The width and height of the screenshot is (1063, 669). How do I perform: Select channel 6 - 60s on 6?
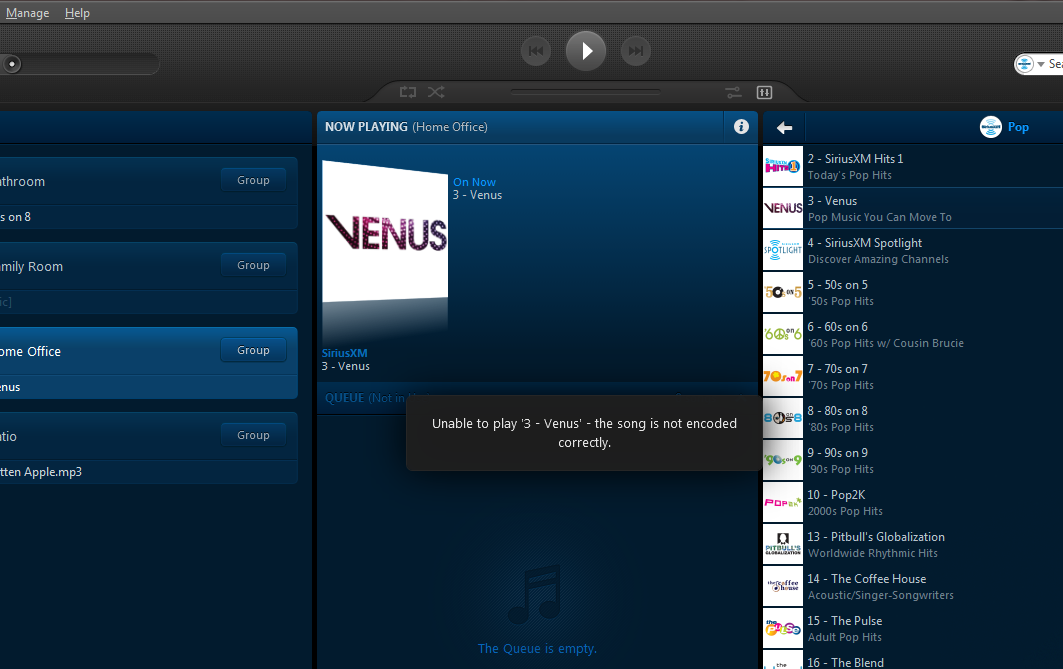[912, 334]
